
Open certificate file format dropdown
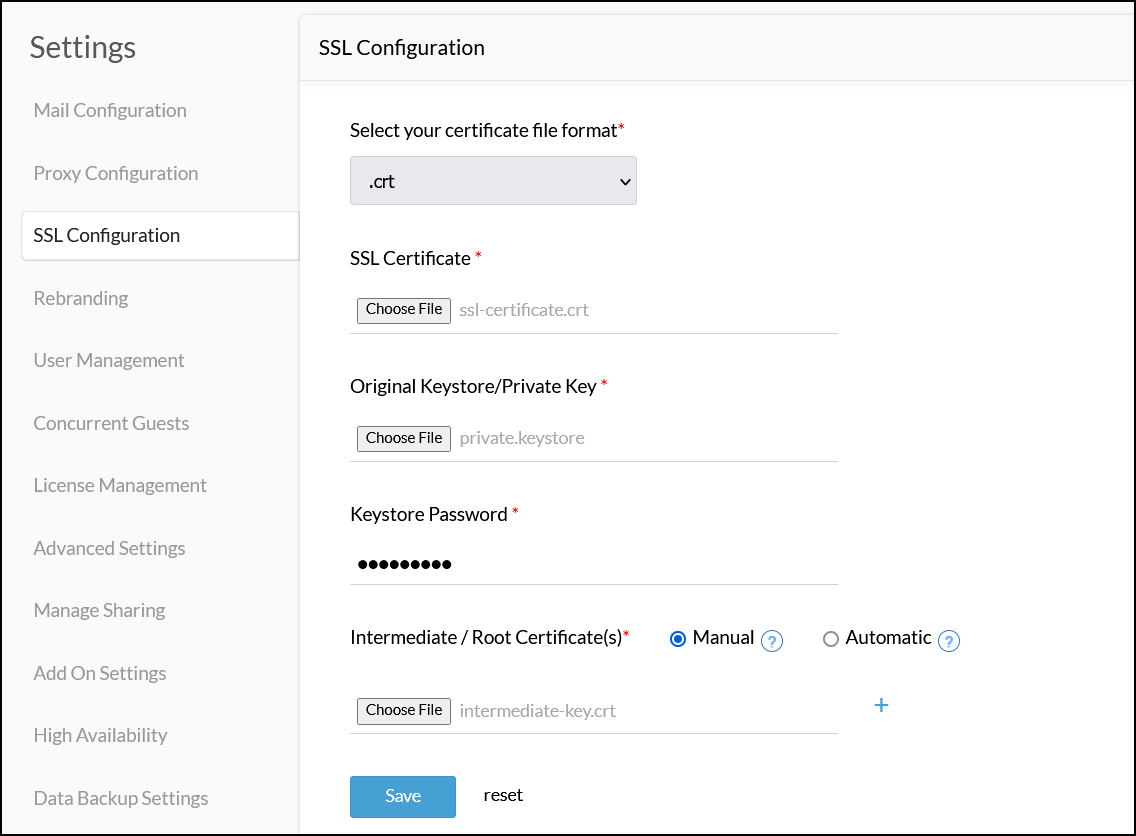click(493, 181)
